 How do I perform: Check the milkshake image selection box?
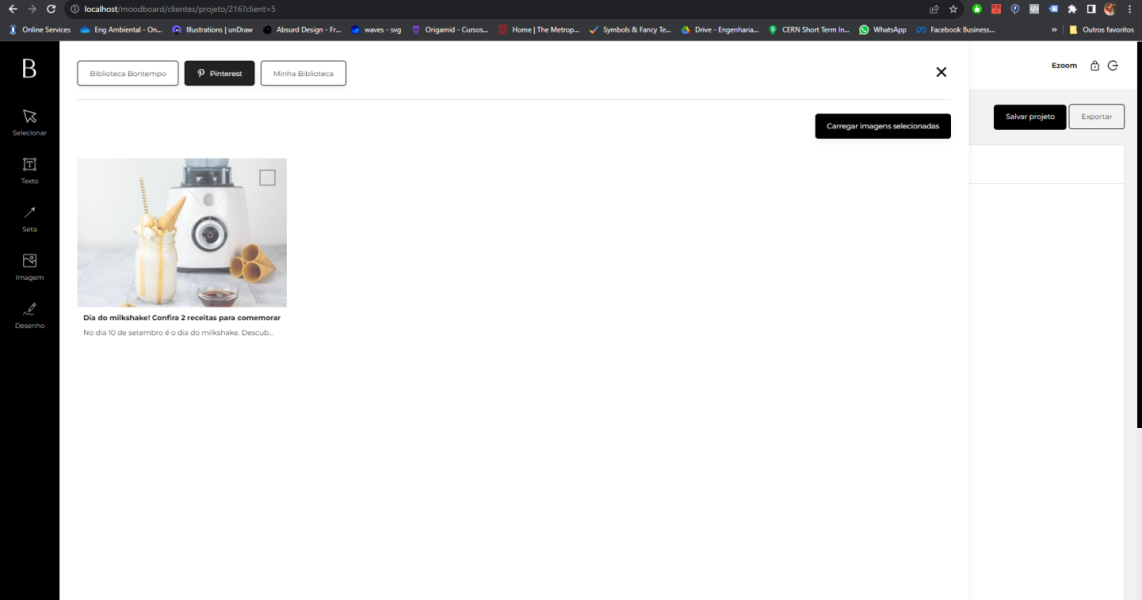pyautogui.click(x=267, y=178)
